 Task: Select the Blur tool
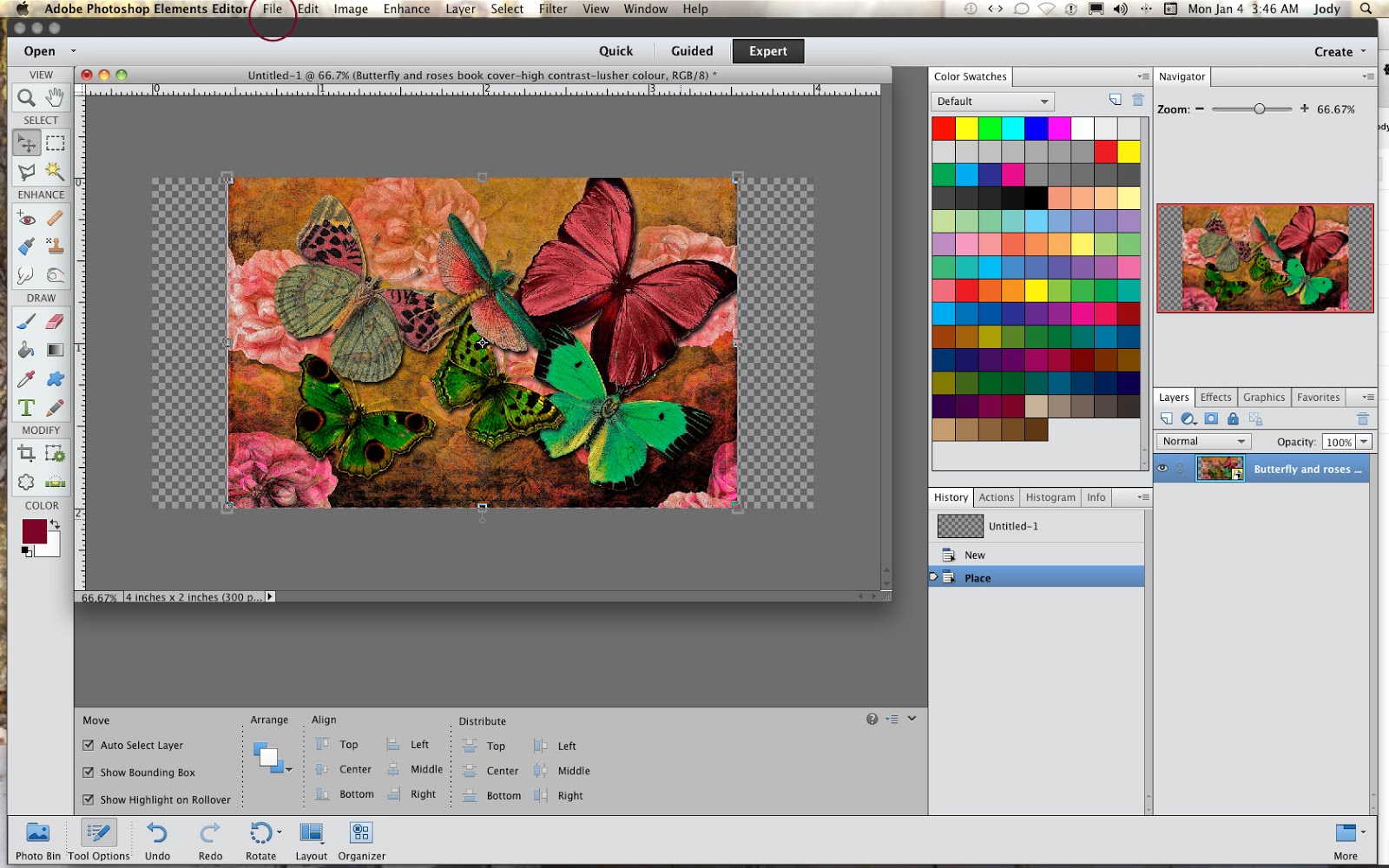point(26,275)
